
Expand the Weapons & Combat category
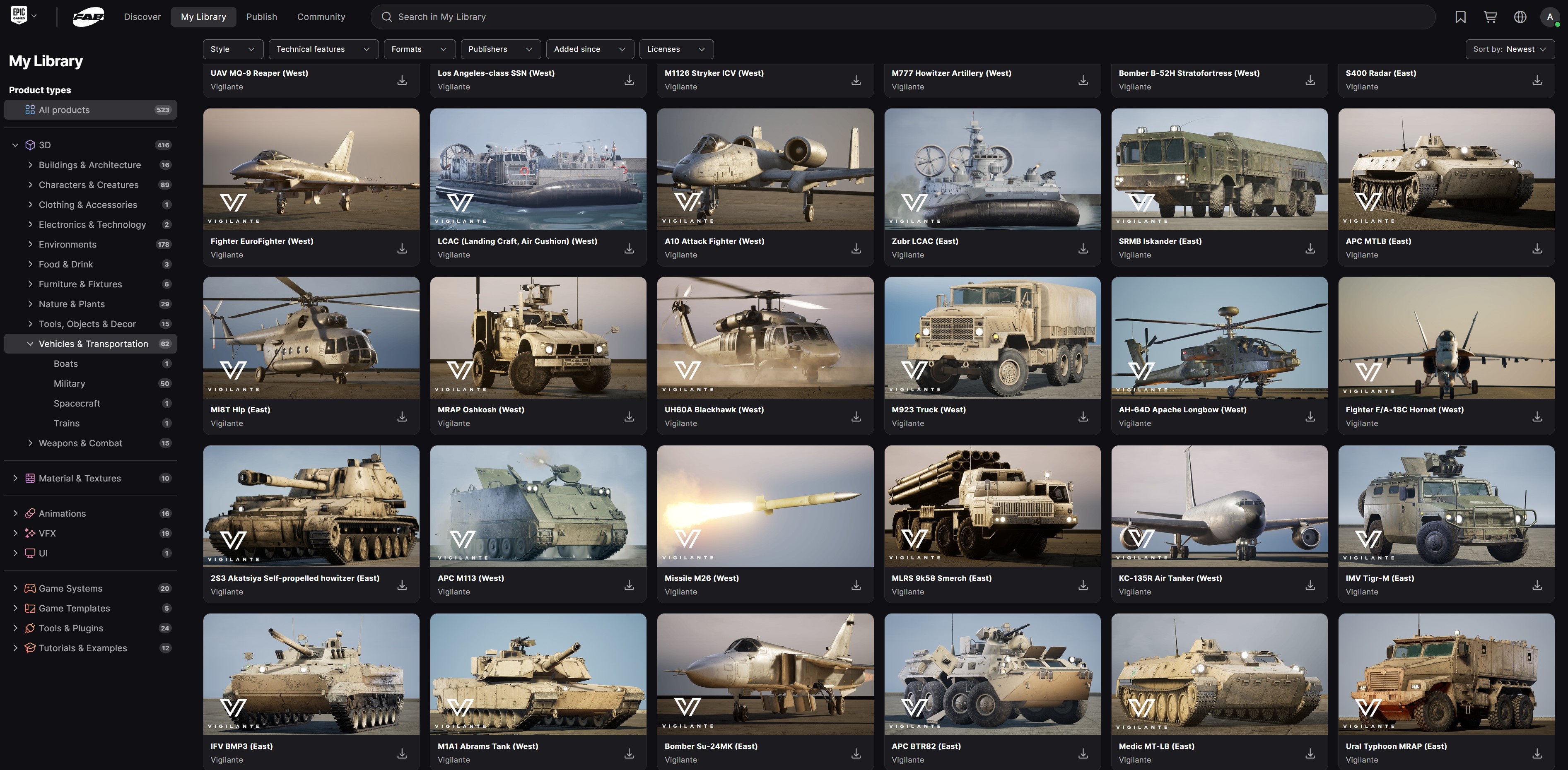point(30,443)
